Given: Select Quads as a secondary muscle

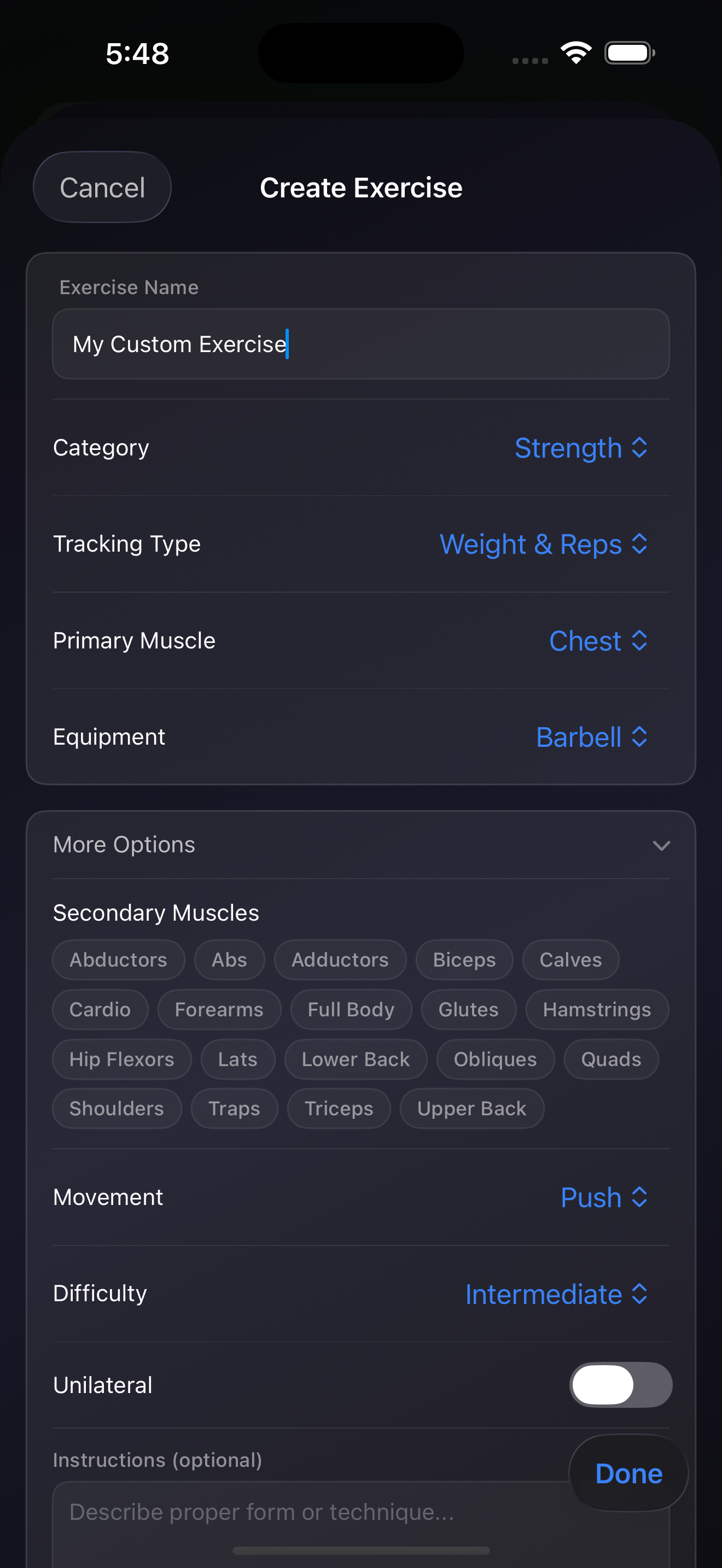Looking at the screenshot, I should [x=610, y=1059].
